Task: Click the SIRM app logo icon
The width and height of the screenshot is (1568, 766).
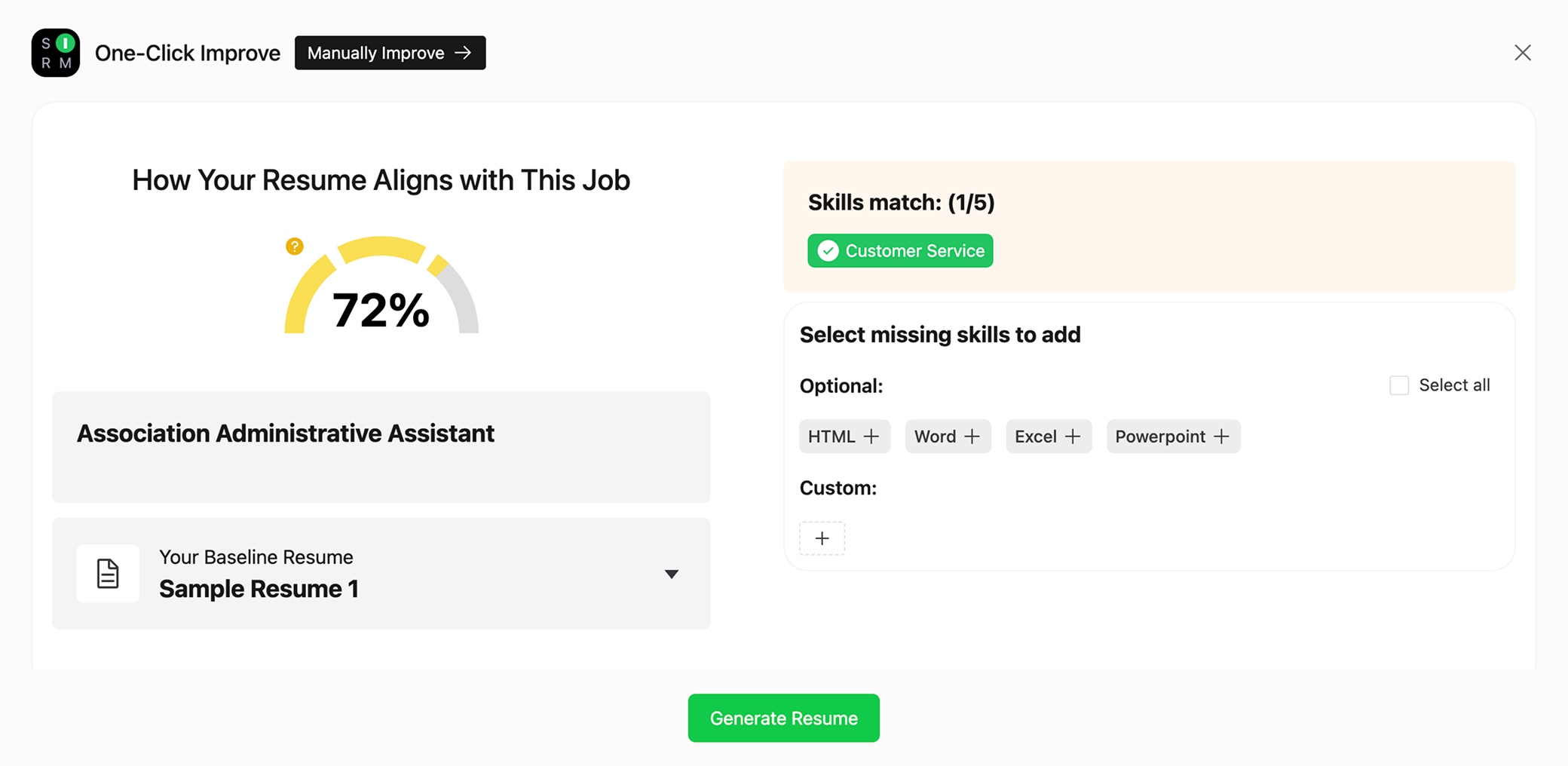Action: coord(55,52)
